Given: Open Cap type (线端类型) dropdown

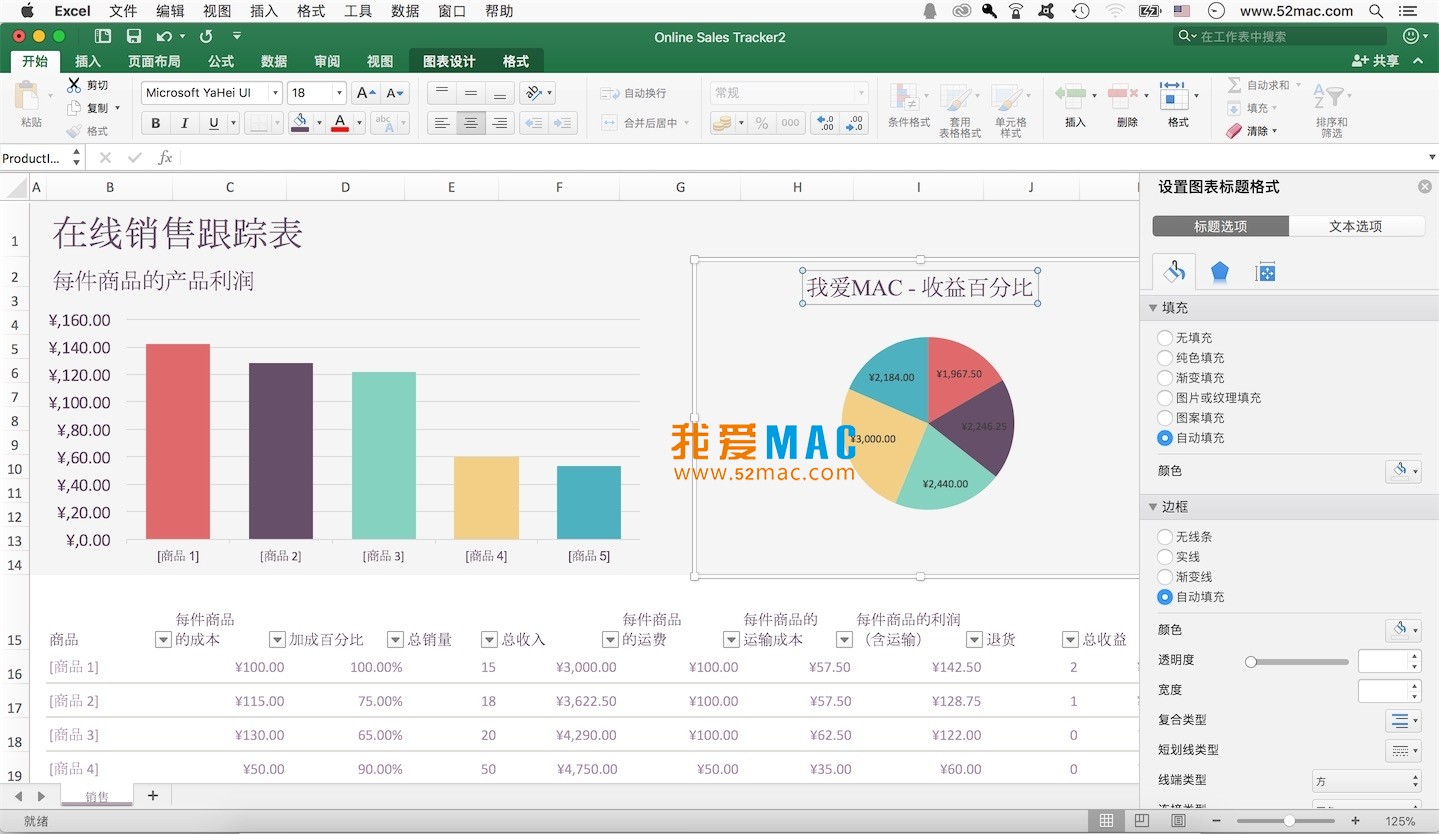Looking at the screenshot, I should [1366, 780].
